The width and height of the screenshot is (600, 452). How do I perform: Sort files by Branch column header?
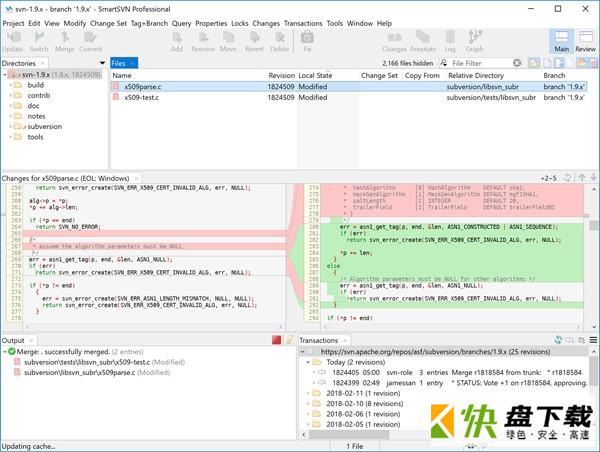(x=554, y=75)
